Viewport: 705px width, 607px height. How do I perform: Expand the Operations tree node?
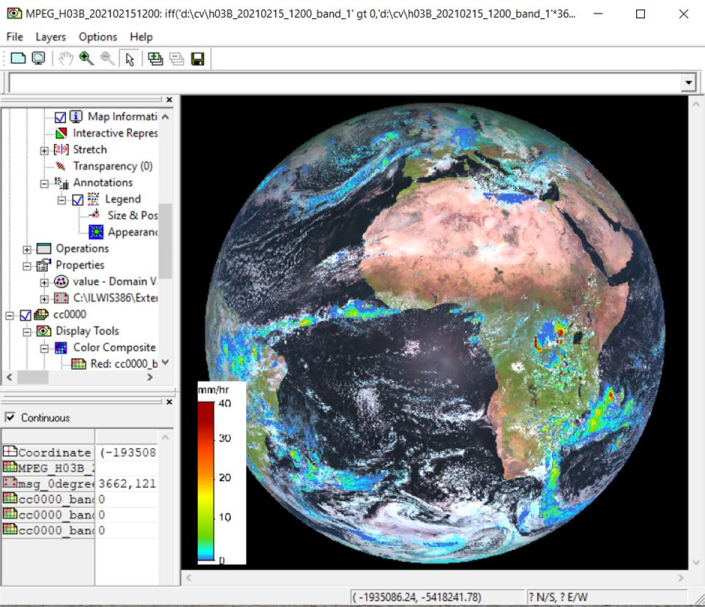pos(27,249)
